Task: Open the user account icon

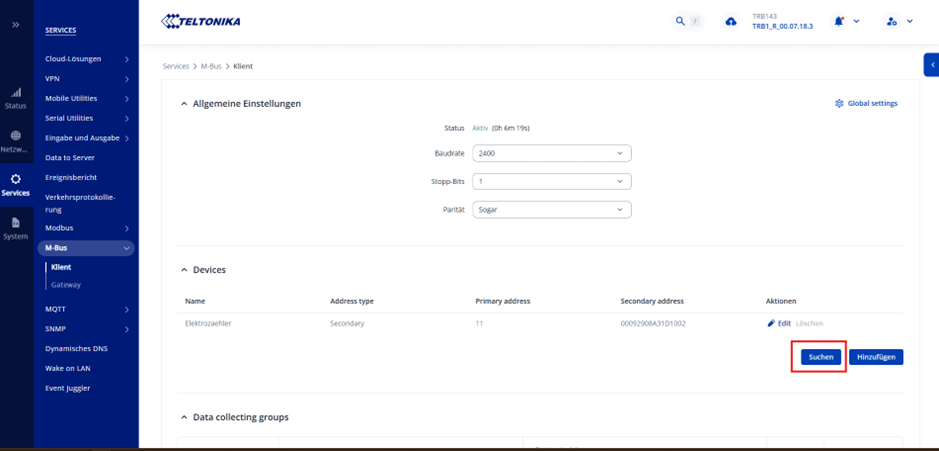Action: (x=892, y=22)
